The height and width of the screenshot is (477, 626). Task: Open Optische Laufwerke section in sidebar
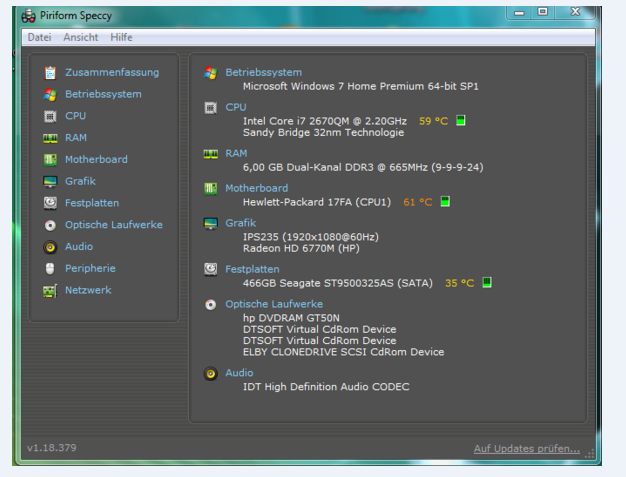pos(114,225)
